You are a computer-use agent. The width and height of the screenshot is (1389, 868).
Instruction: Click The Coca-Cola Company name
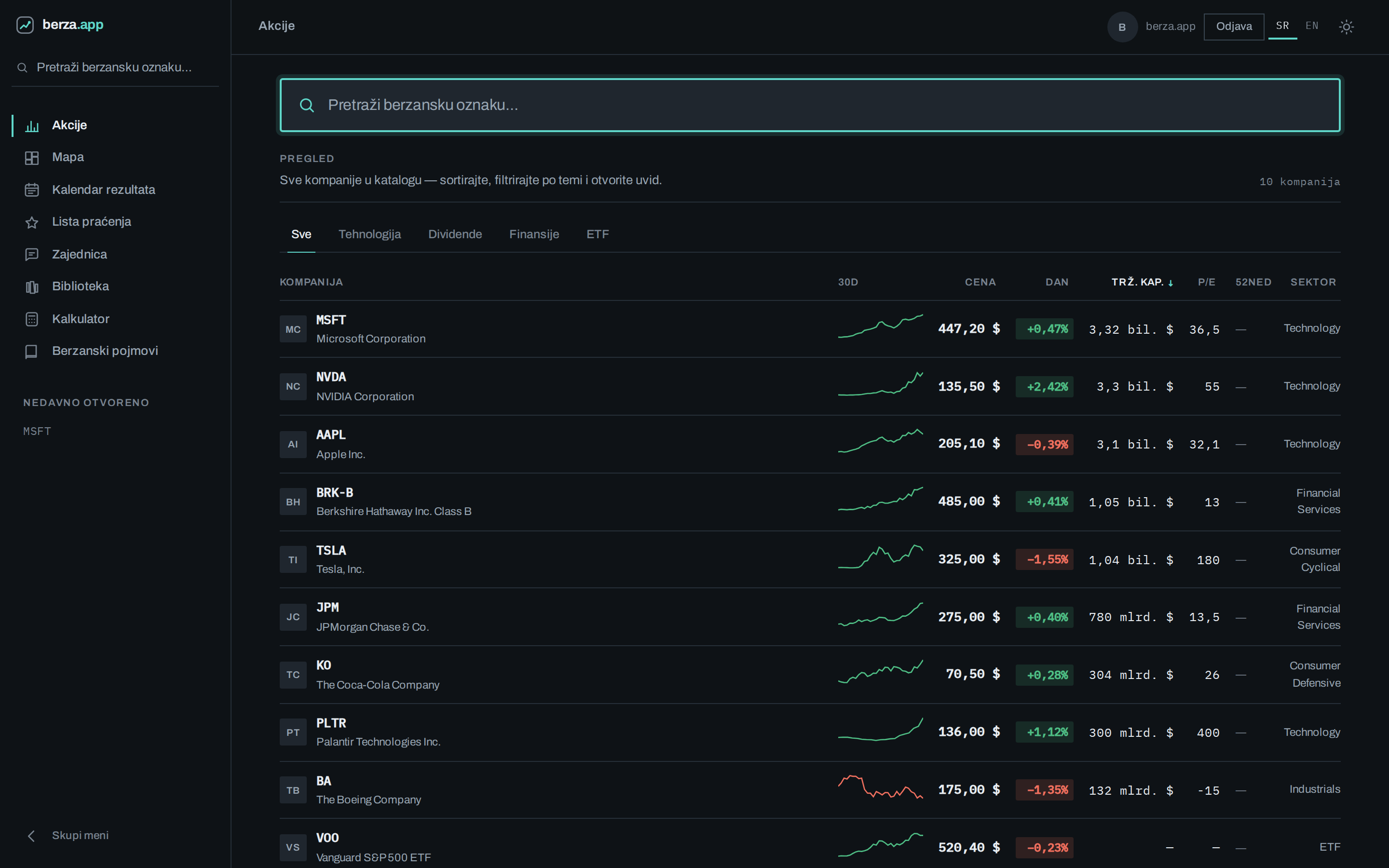[x=378, y=685]
